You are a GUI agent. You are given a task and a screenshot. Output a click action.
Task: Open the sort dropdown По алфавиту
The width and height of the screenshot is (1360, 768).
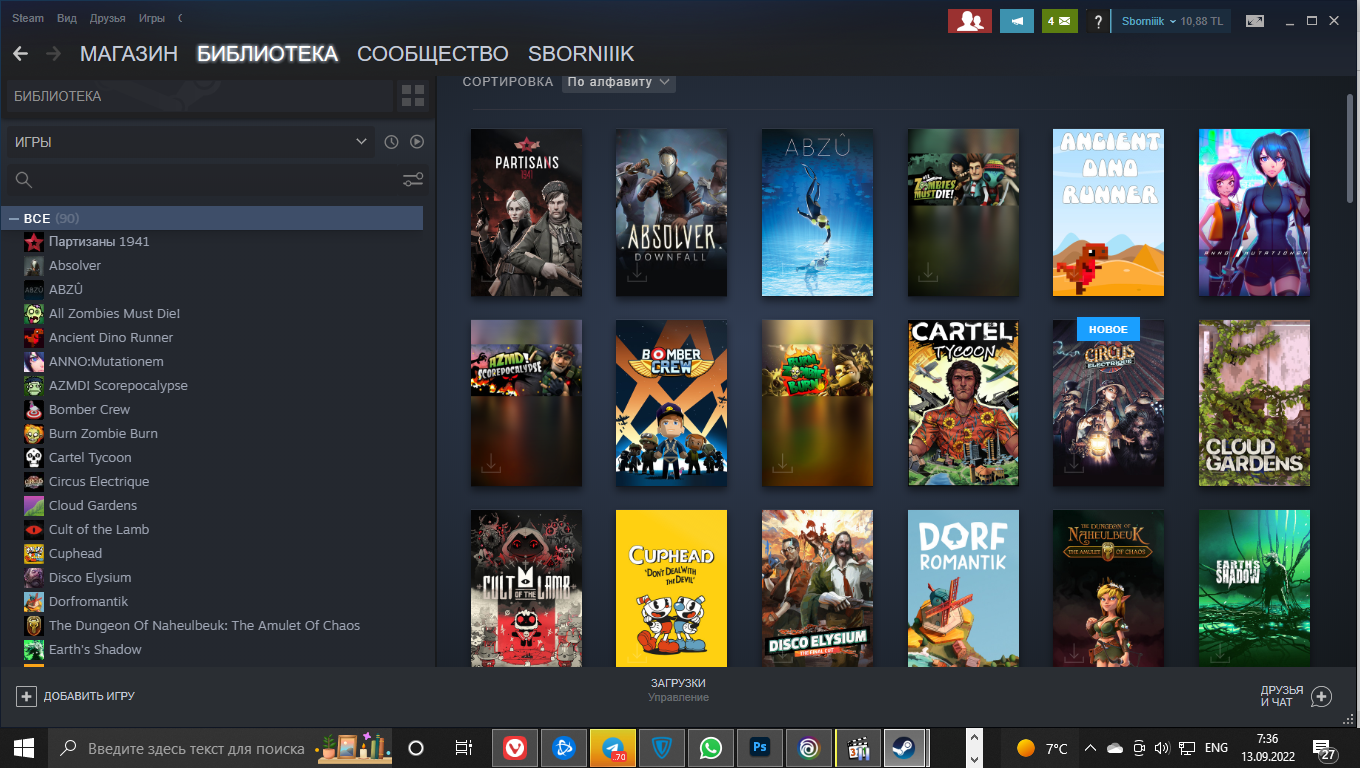pyautogui.click(x=619, y=82)
